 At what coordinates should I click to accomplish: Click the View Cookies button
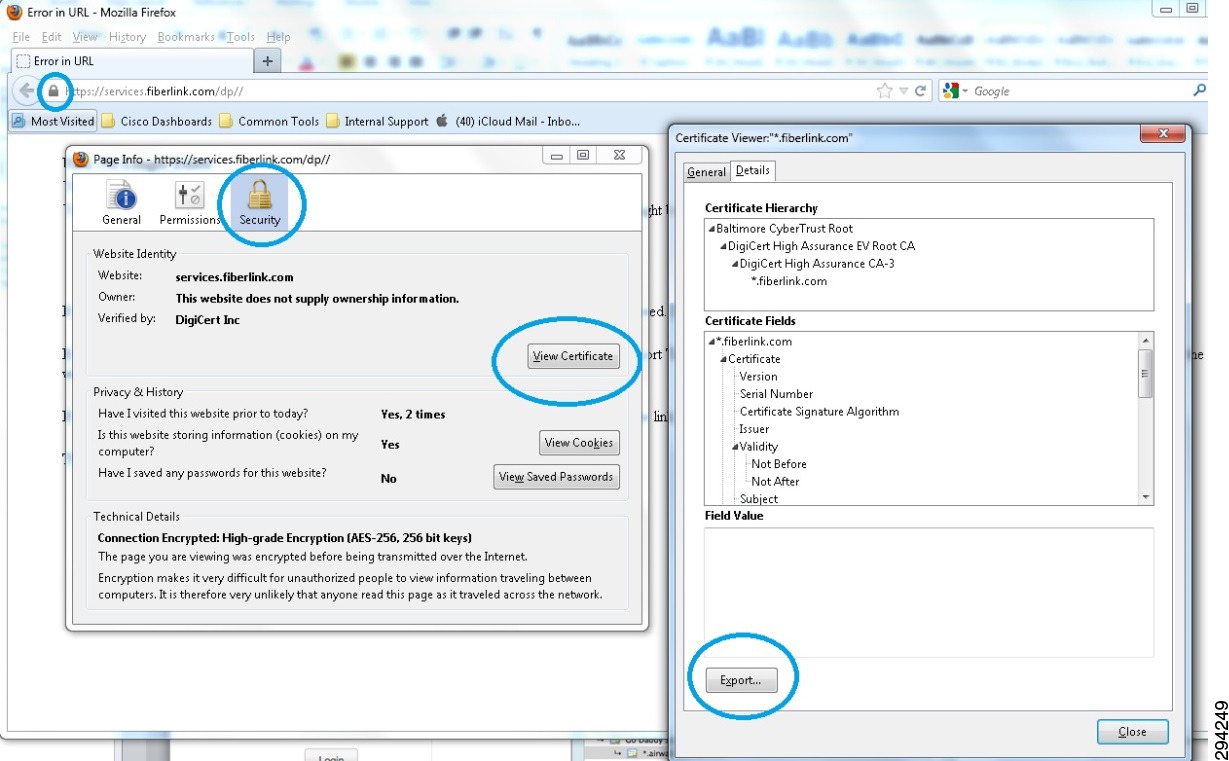coord(579,443)
